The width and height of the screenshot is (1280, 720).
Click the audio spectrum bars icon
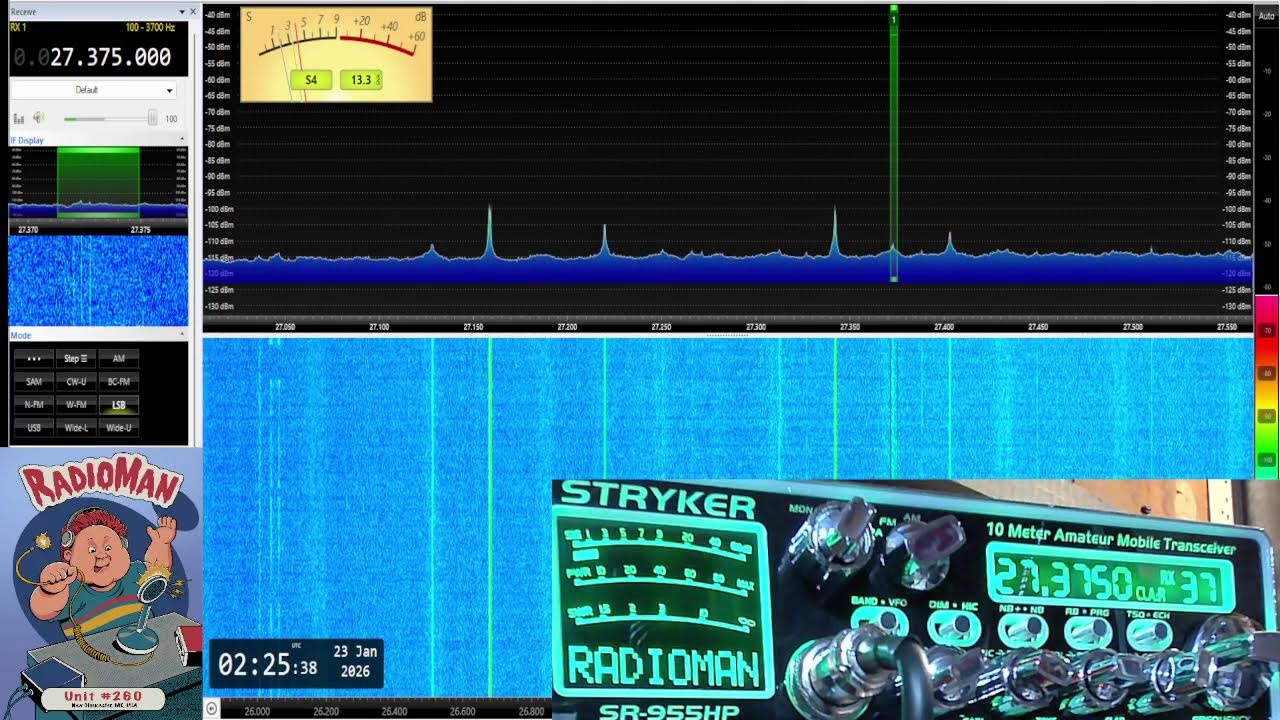(x=18, y=119)
